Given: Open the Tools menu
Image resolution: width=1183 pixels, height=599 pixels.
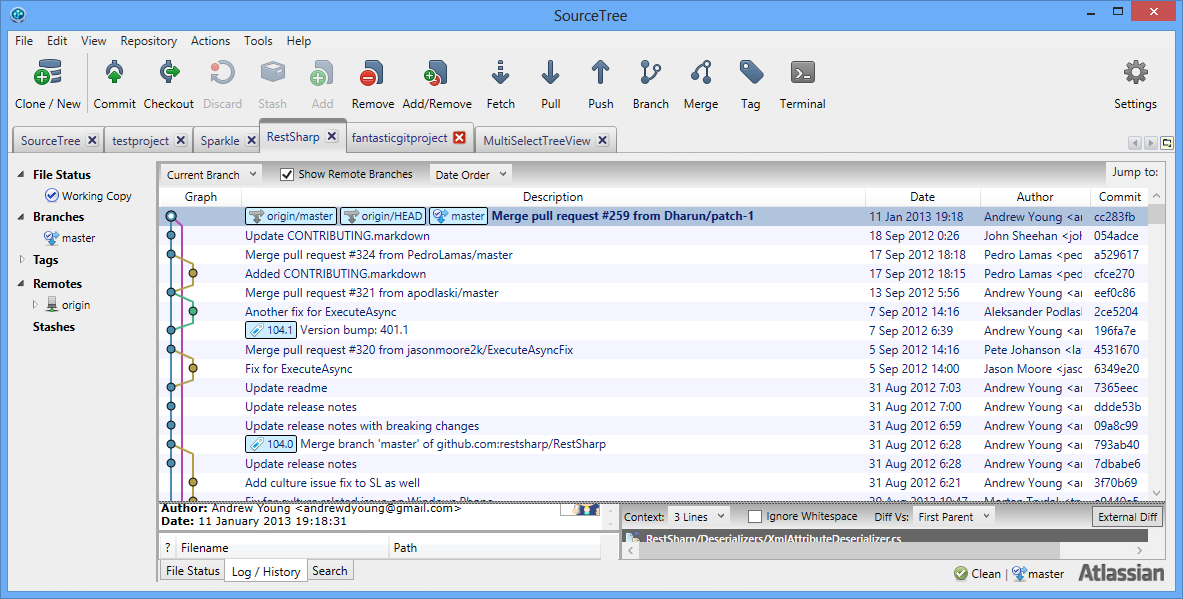Looking at the screenshot, I should tap(258, 41).
